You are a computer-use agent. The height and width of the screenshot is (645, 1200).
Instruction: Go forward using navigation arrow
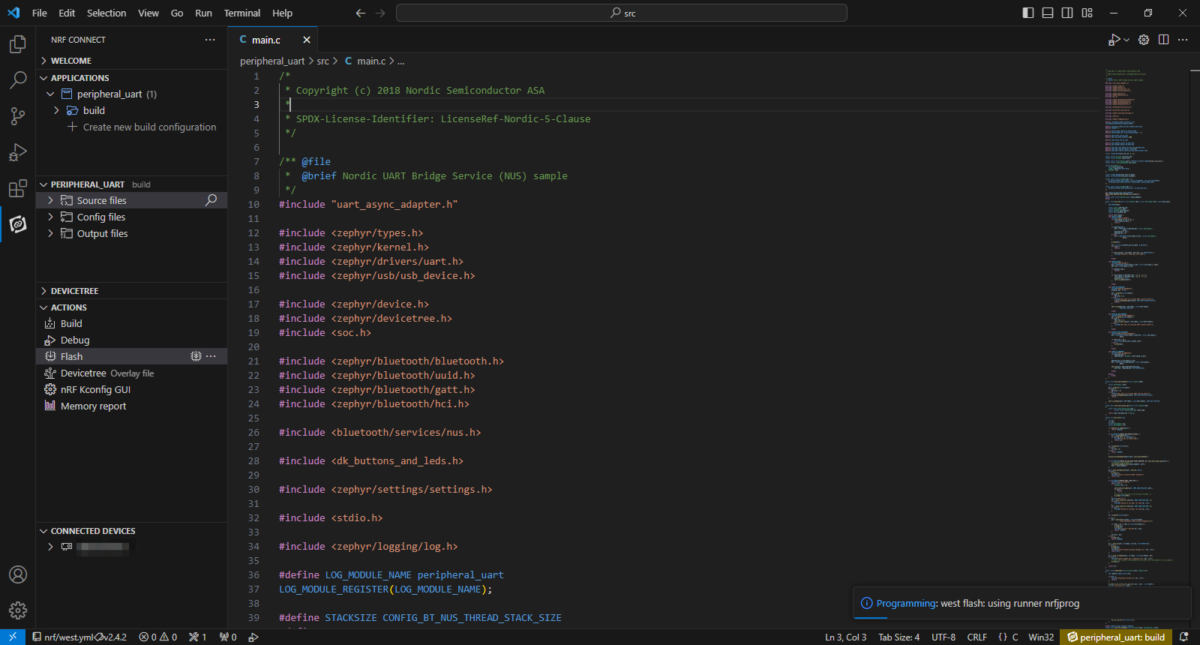click(381, 13)
